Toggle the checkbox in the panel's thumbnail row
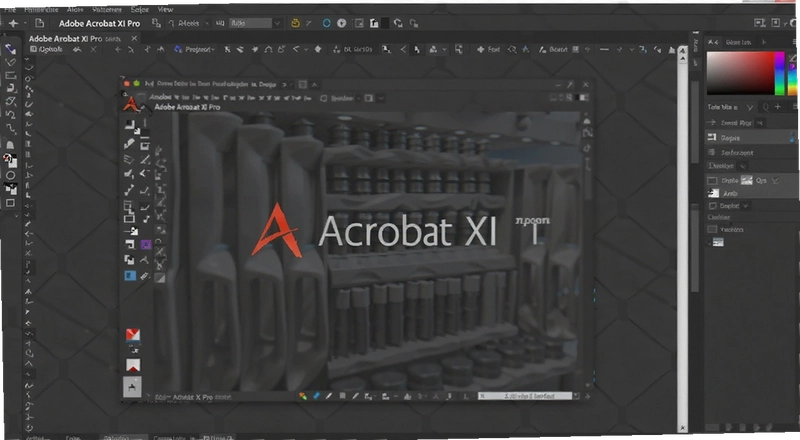 coord(712,180)
